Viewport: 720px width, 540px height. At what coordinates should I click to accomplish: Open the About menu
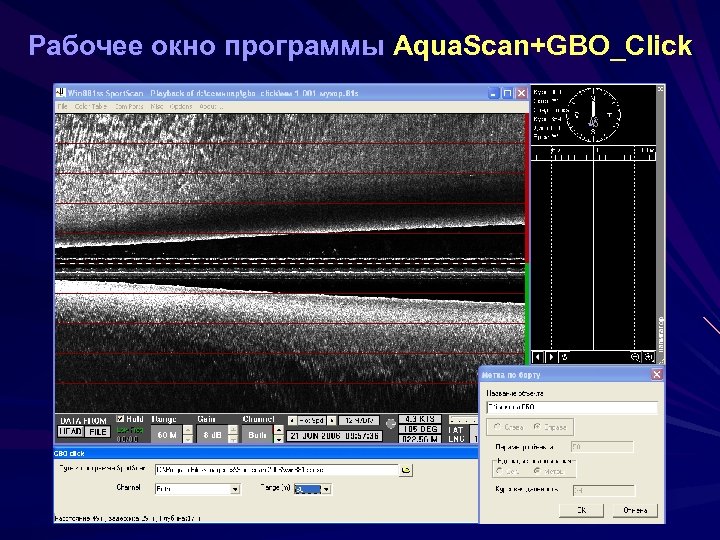[210, 107]
